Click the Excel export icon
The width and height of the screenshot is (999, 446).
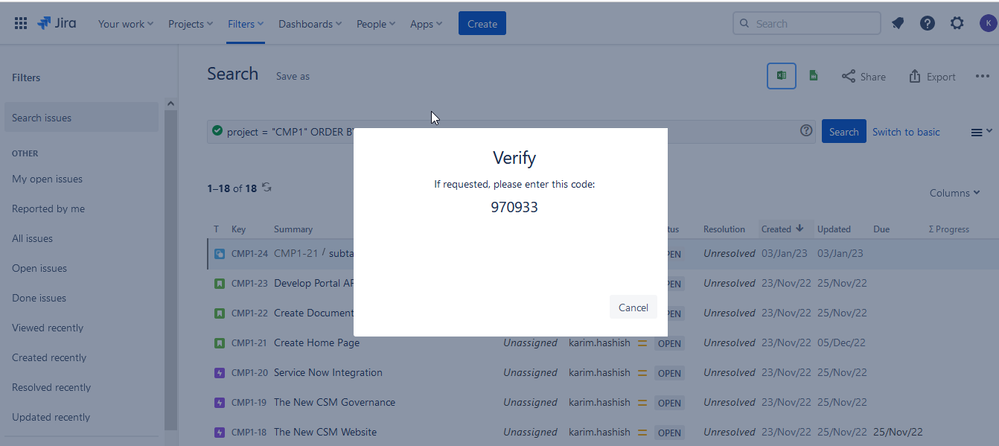point(781,76)
